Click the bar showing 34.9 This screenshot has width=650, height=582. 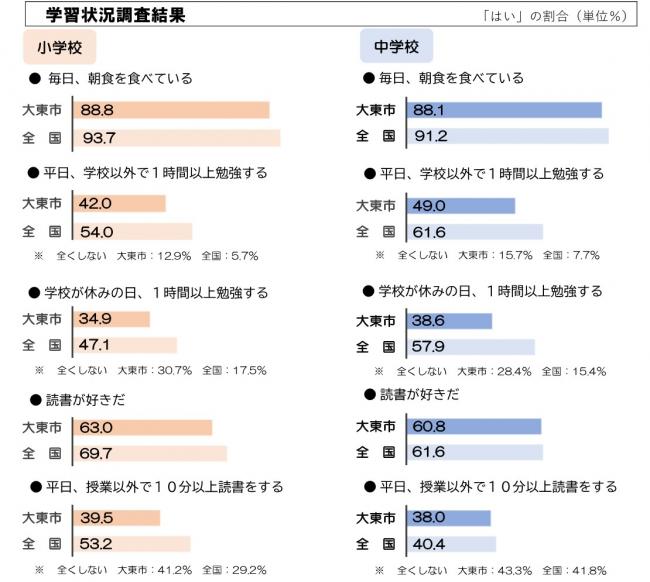point(111,320)
